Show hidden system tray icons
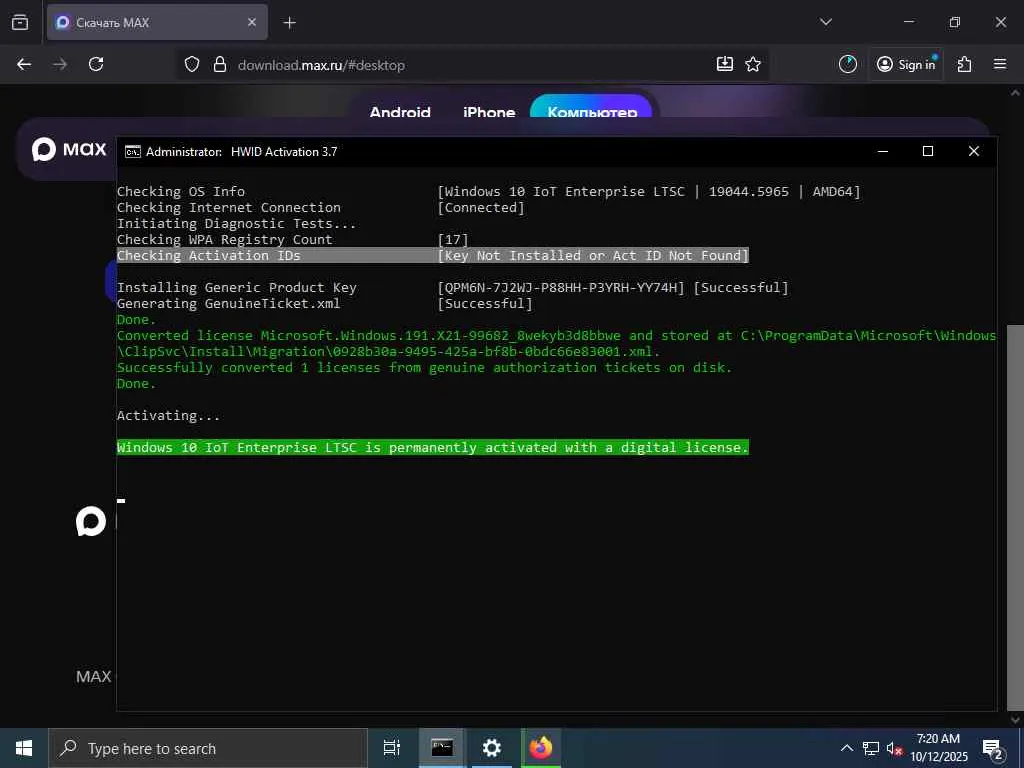 [846, 748]
